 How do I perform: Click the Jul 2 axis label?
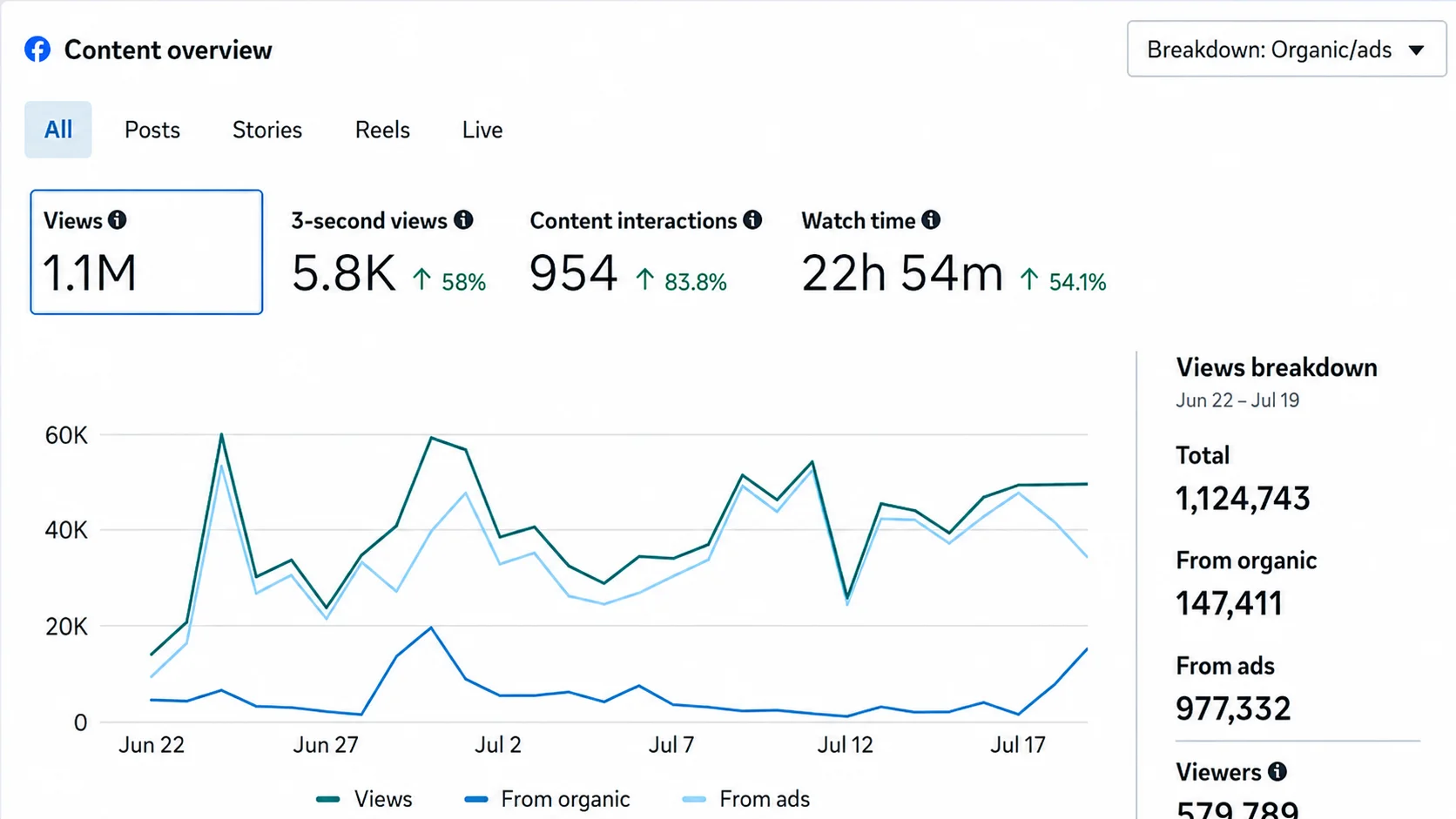pos(498,745)
